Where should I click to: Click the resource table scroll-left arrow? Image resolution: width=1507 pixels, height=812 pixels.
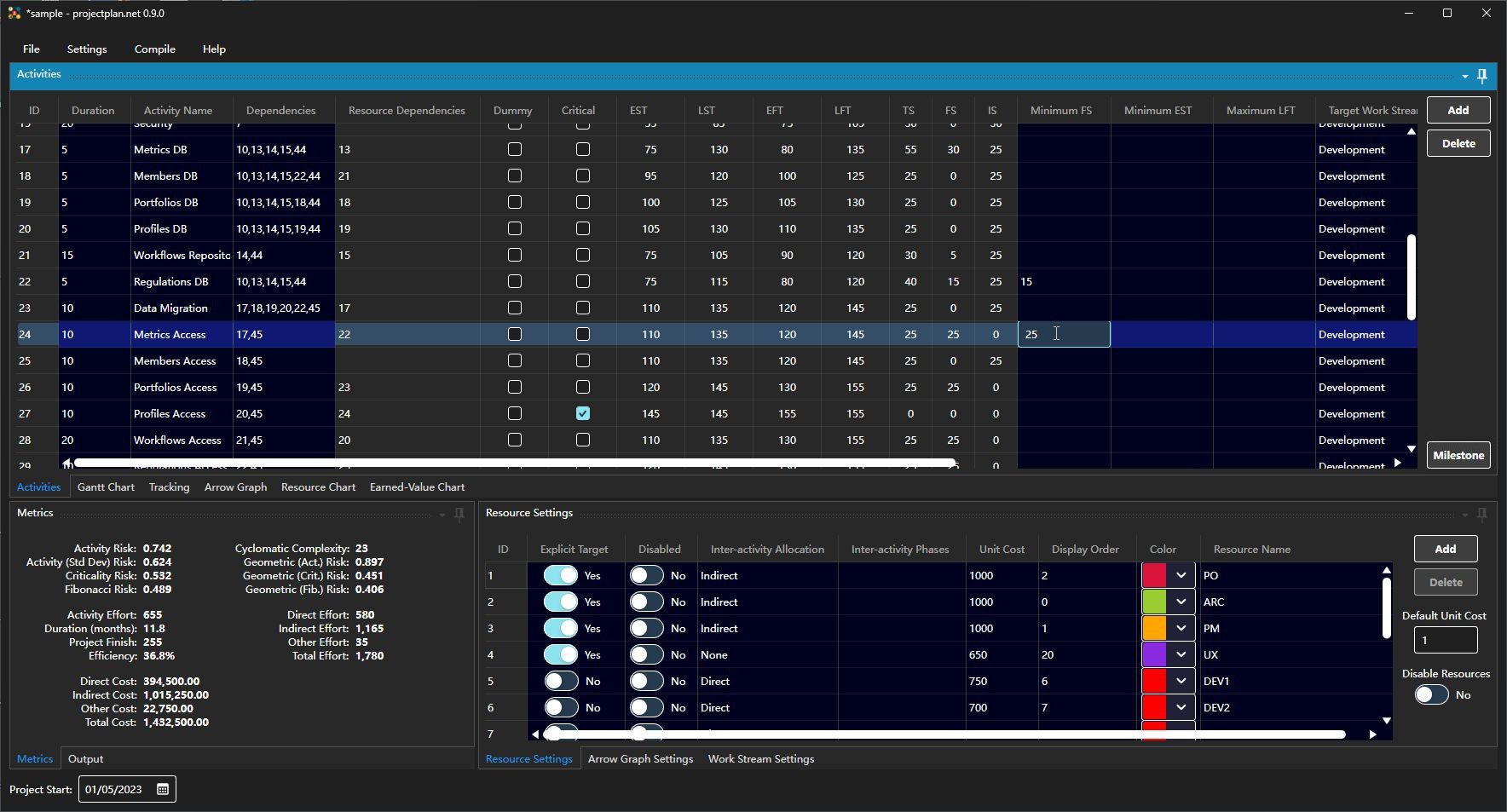pos(535,734)
